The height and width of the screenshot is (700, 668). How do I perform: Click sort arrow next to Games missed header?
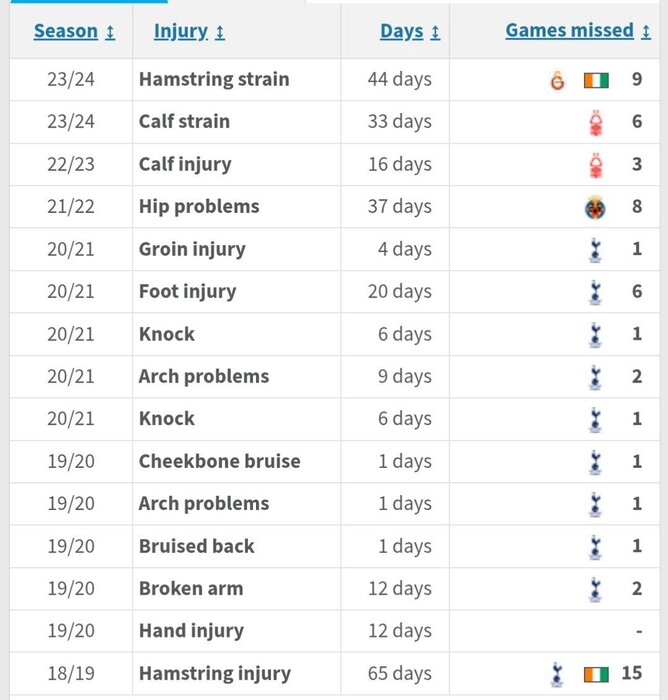point(646,32)
